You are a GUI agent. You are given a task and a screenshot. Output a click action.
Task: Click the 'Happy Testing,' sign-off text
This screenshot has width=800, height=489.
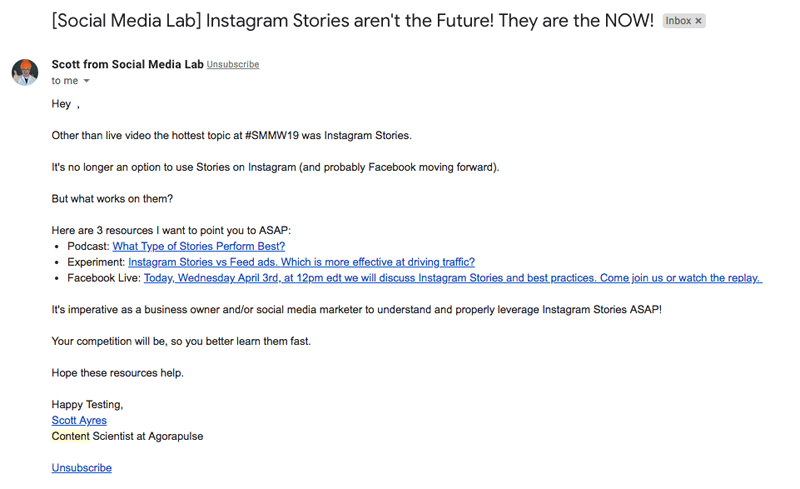click(x=87, y=404)
